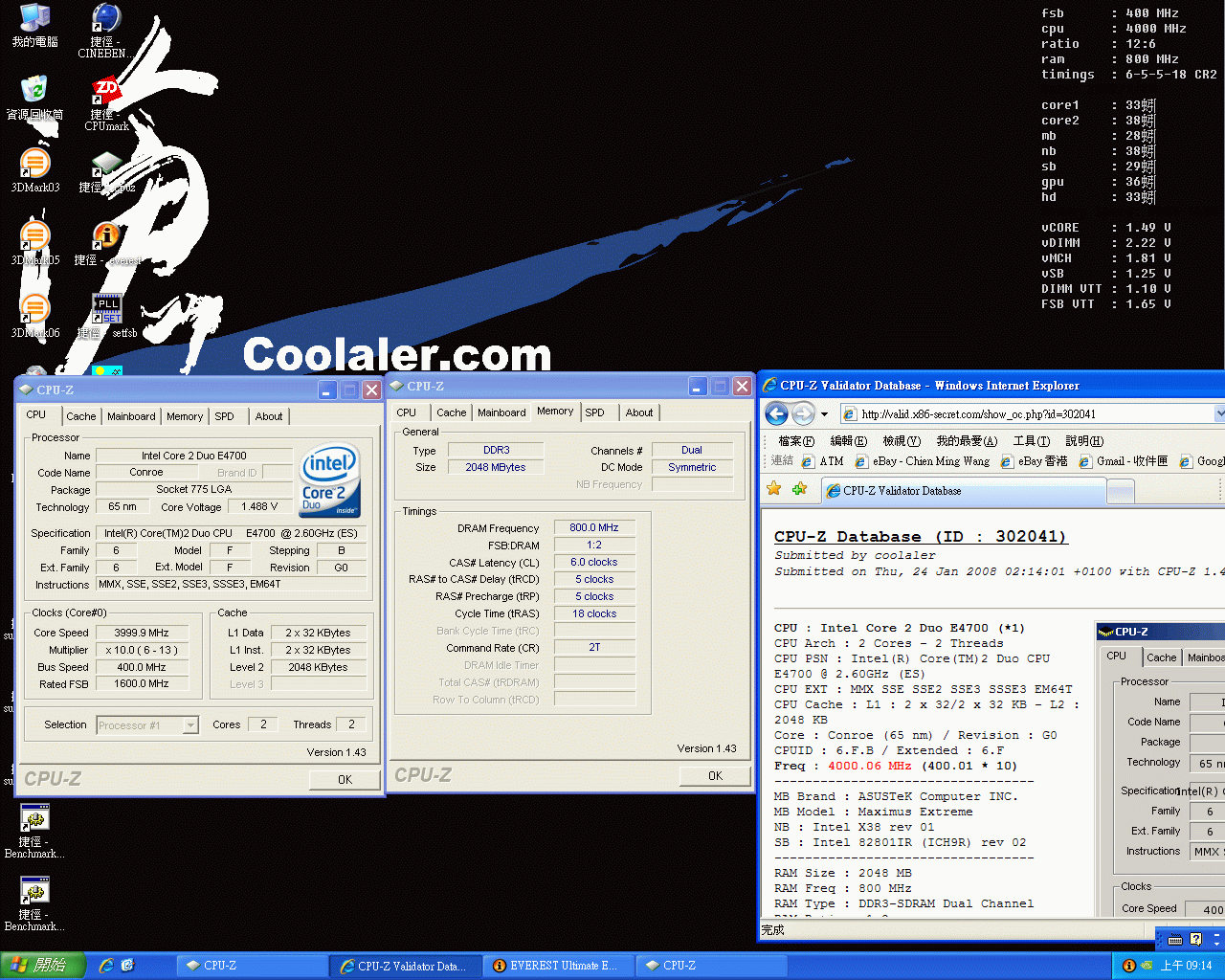The image size is (1225, 980).
Task: Click Internet Explorer's Forward arrow button
Action: [804, 413]
